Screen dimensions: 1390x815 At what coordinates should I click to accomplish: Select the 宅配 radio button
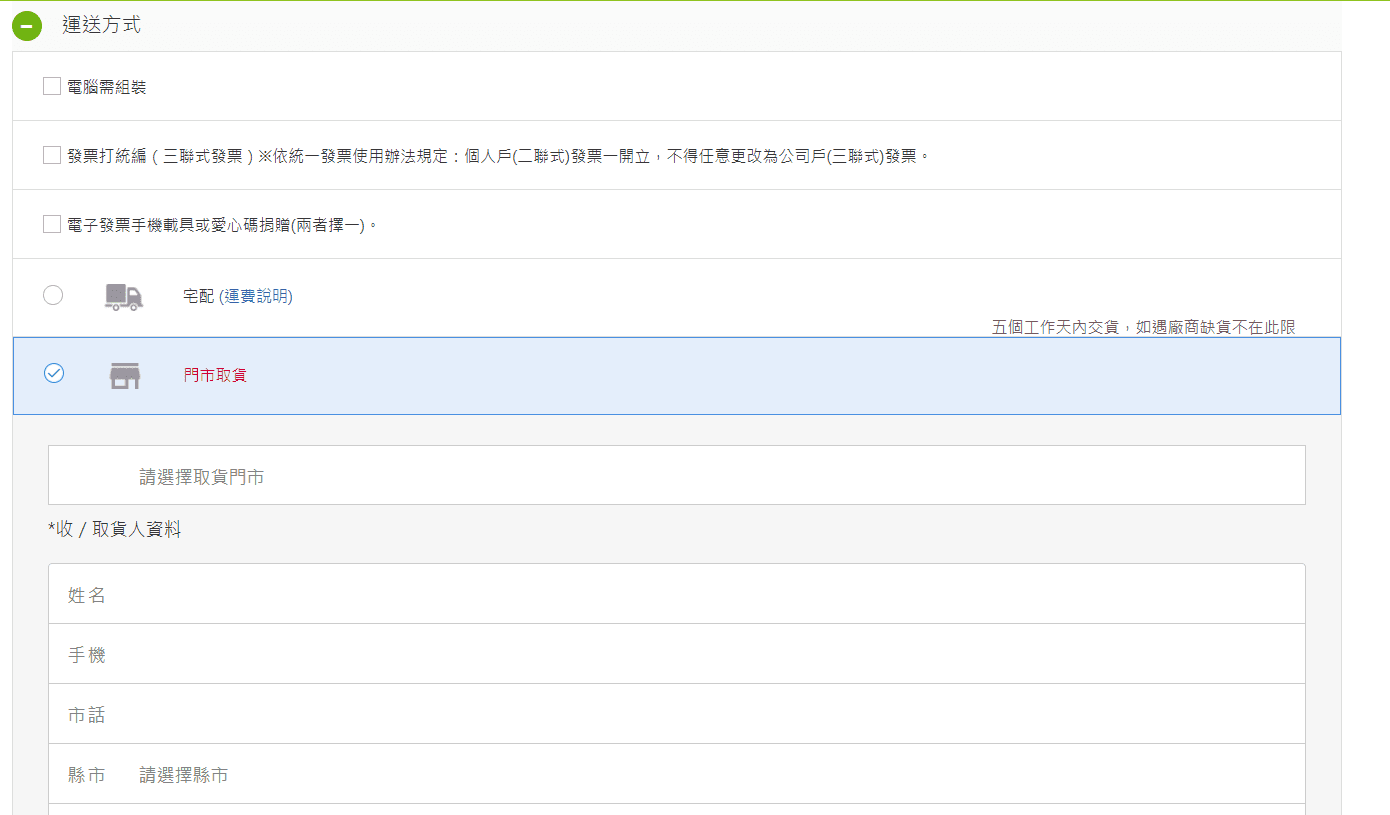(x=53, y=295)
